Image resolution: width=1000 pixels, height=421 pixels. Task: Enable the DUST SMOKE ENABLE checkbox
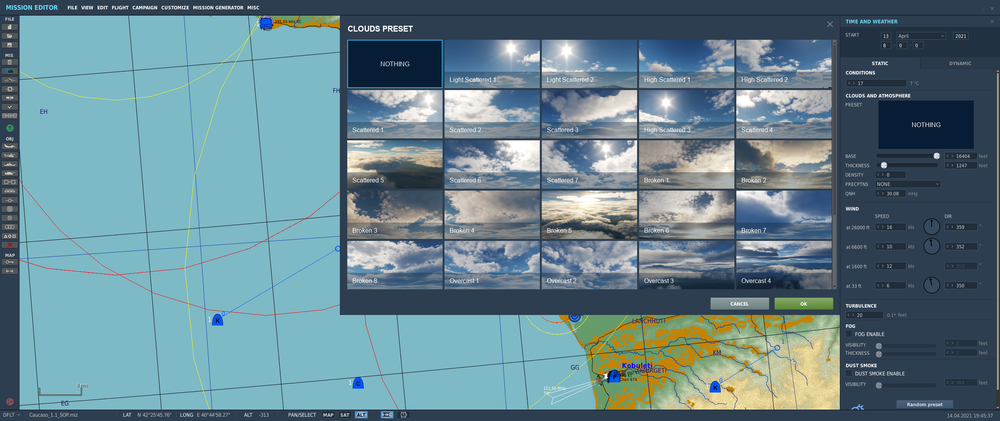tap(849, 373)
